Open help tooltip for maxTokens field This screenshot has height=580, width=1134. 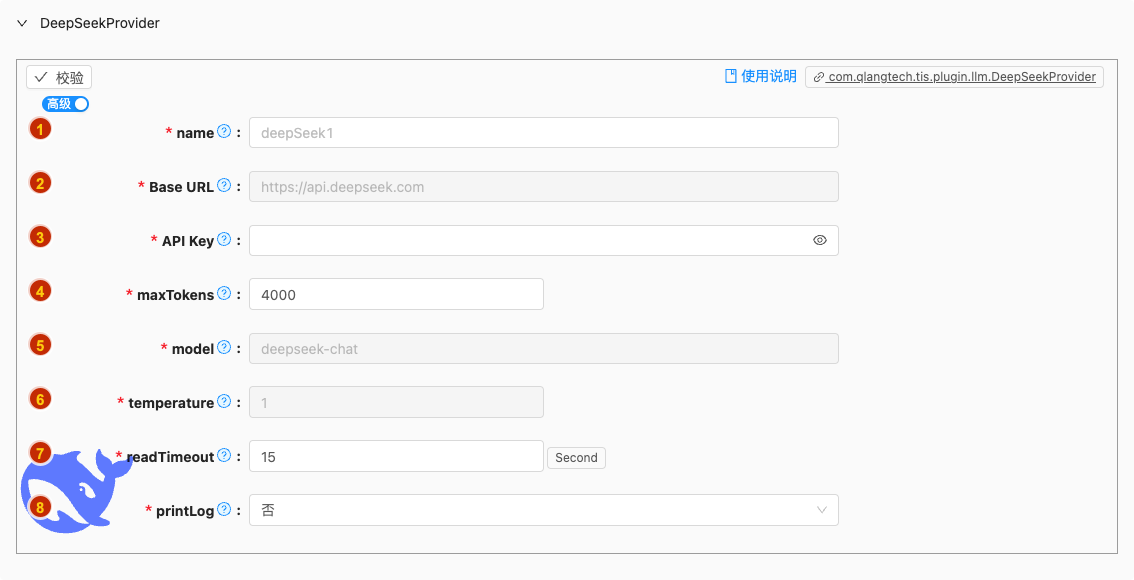[x=224, y=294]
